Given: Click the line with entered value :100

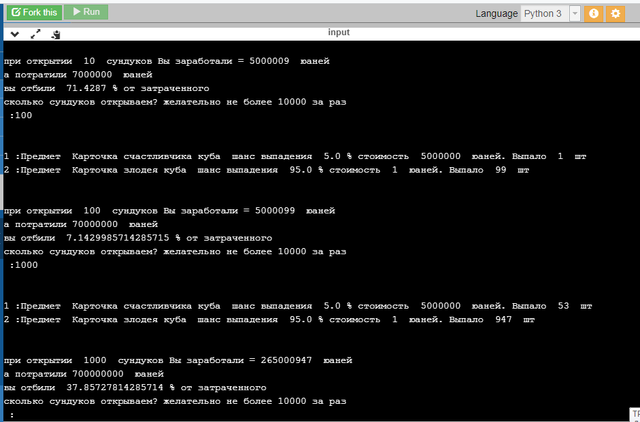Looking at the screenshot, I should pos(20,115).
